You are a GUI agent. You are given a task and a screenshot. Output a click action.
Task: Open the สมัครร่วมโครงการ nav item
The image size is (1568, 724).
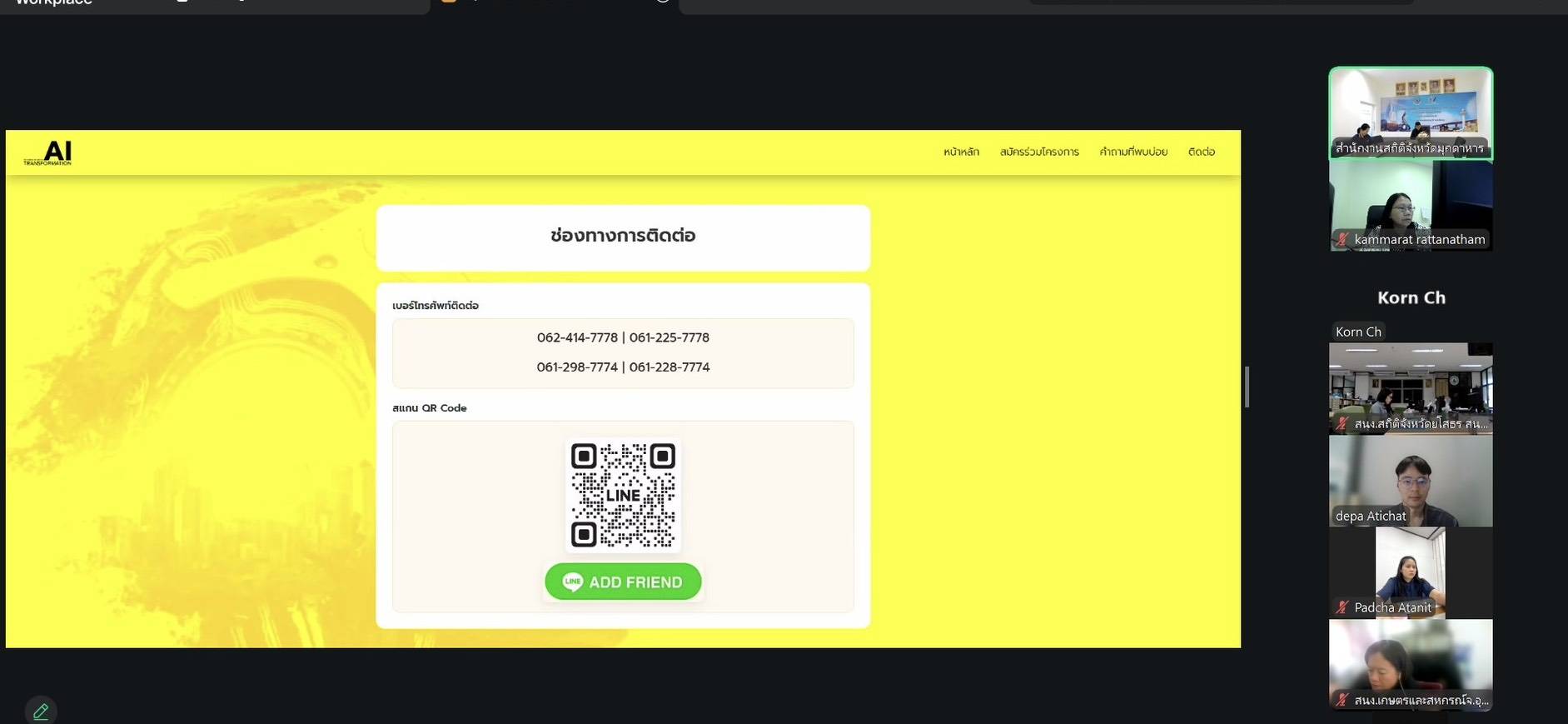[x=1038, y=152]
